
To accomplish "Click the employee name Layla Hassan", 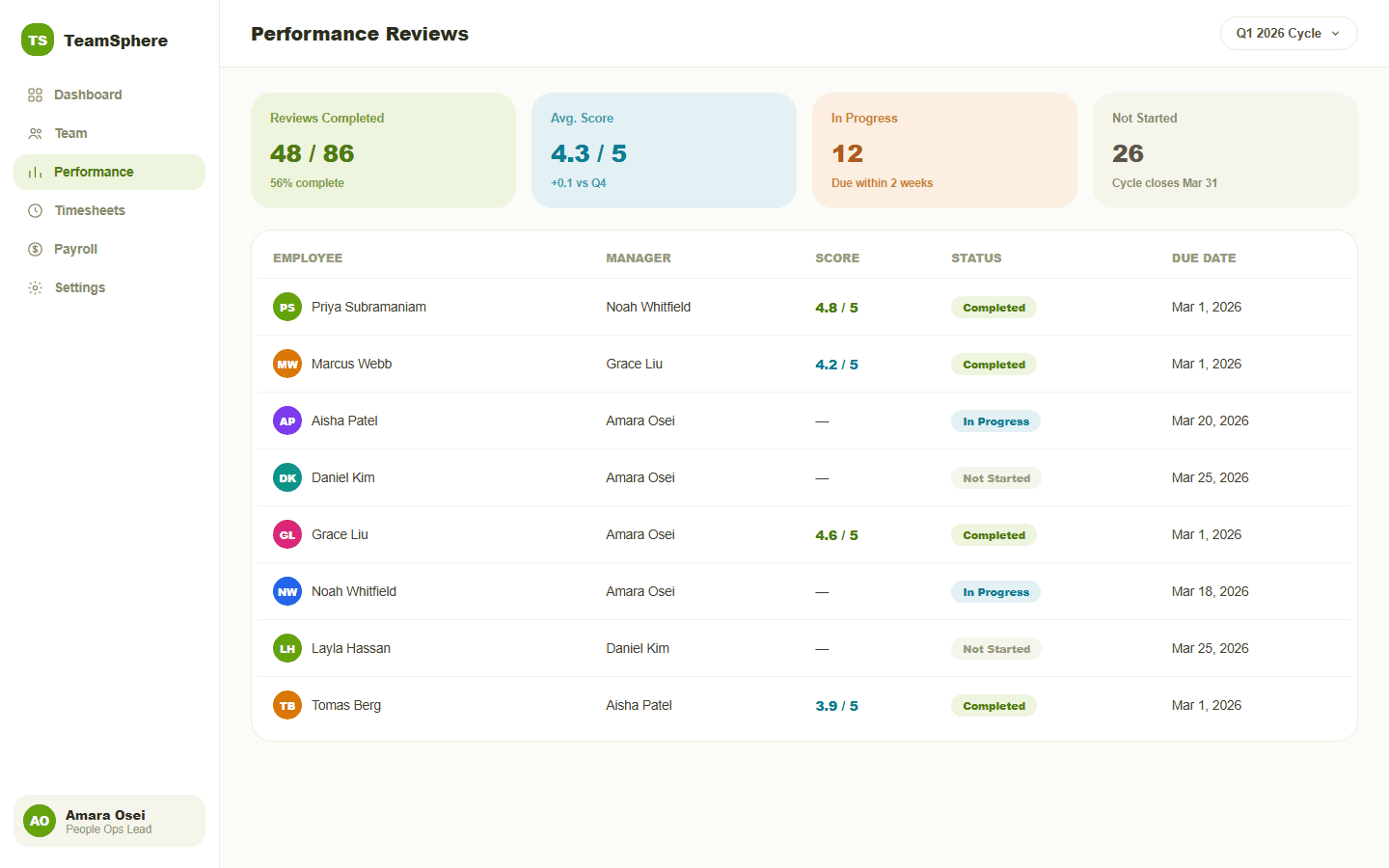I will [351, 648].
